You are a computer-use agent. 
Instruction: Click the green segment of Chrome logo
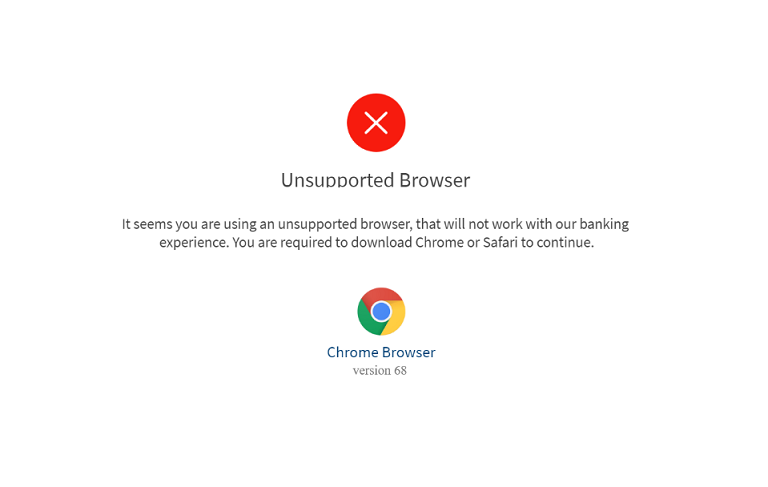(366, 320)
